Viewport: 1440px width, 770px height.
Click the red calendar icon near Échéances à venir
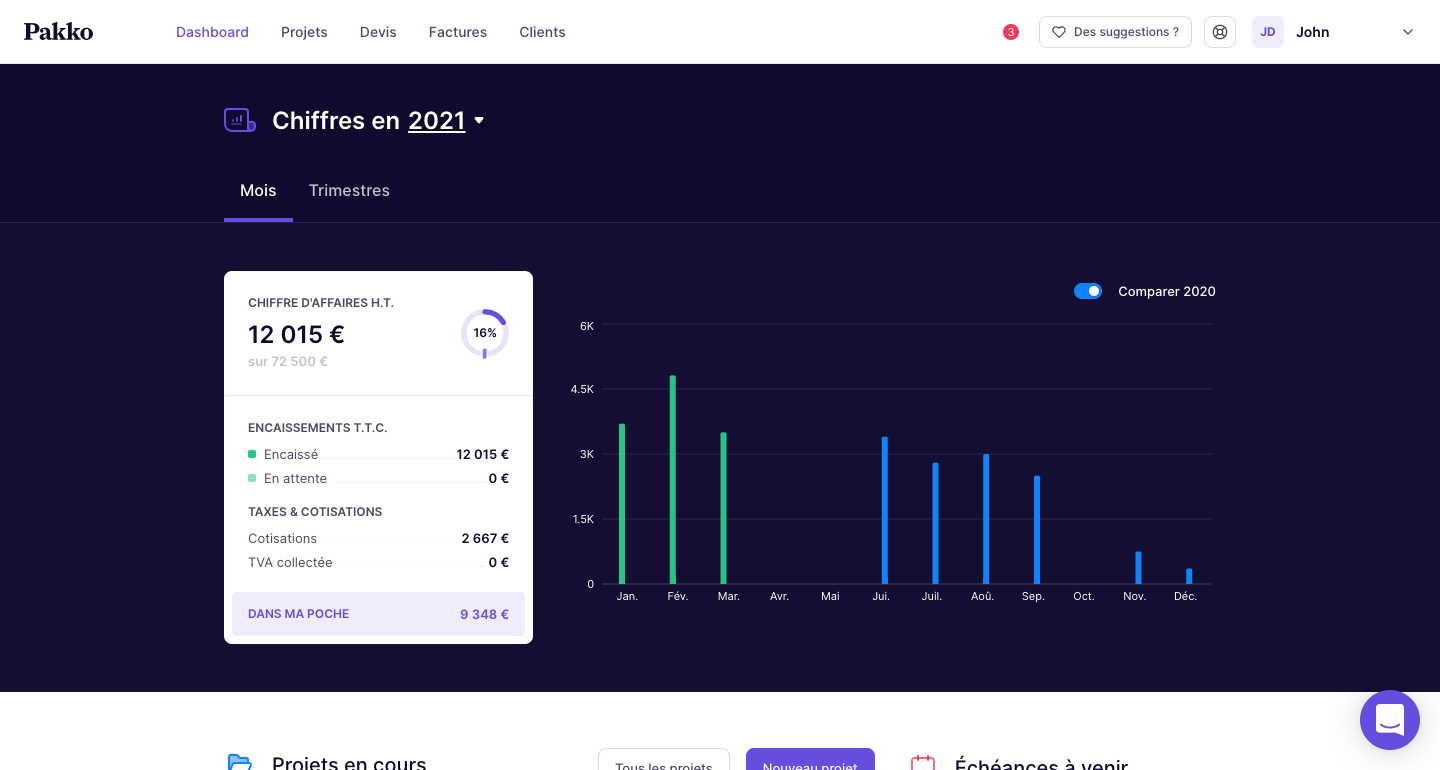coord(923,763)
